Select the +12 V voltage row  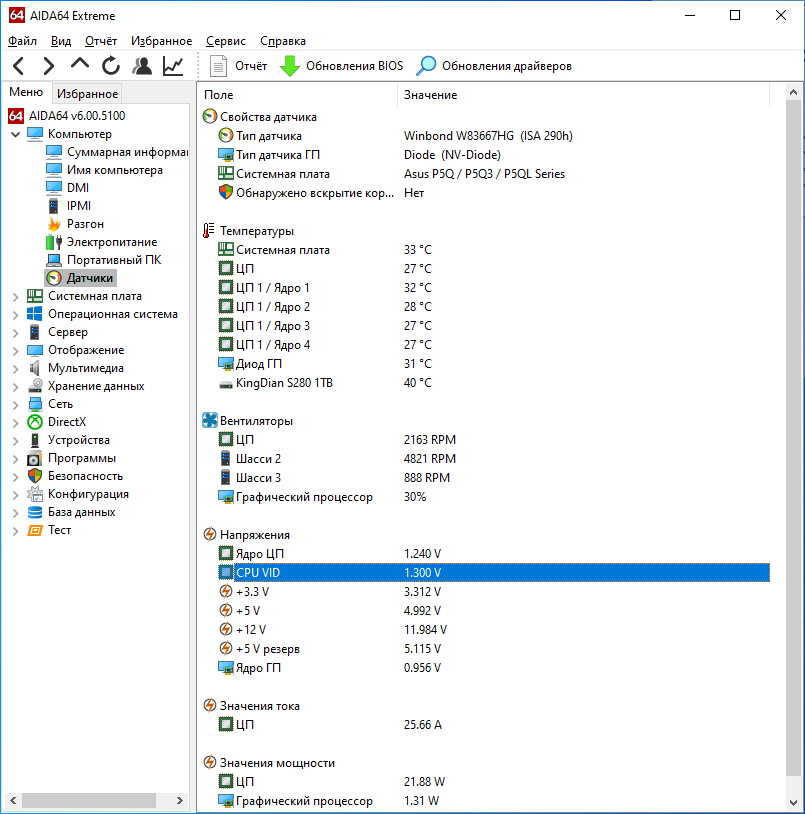coord(485,630)
